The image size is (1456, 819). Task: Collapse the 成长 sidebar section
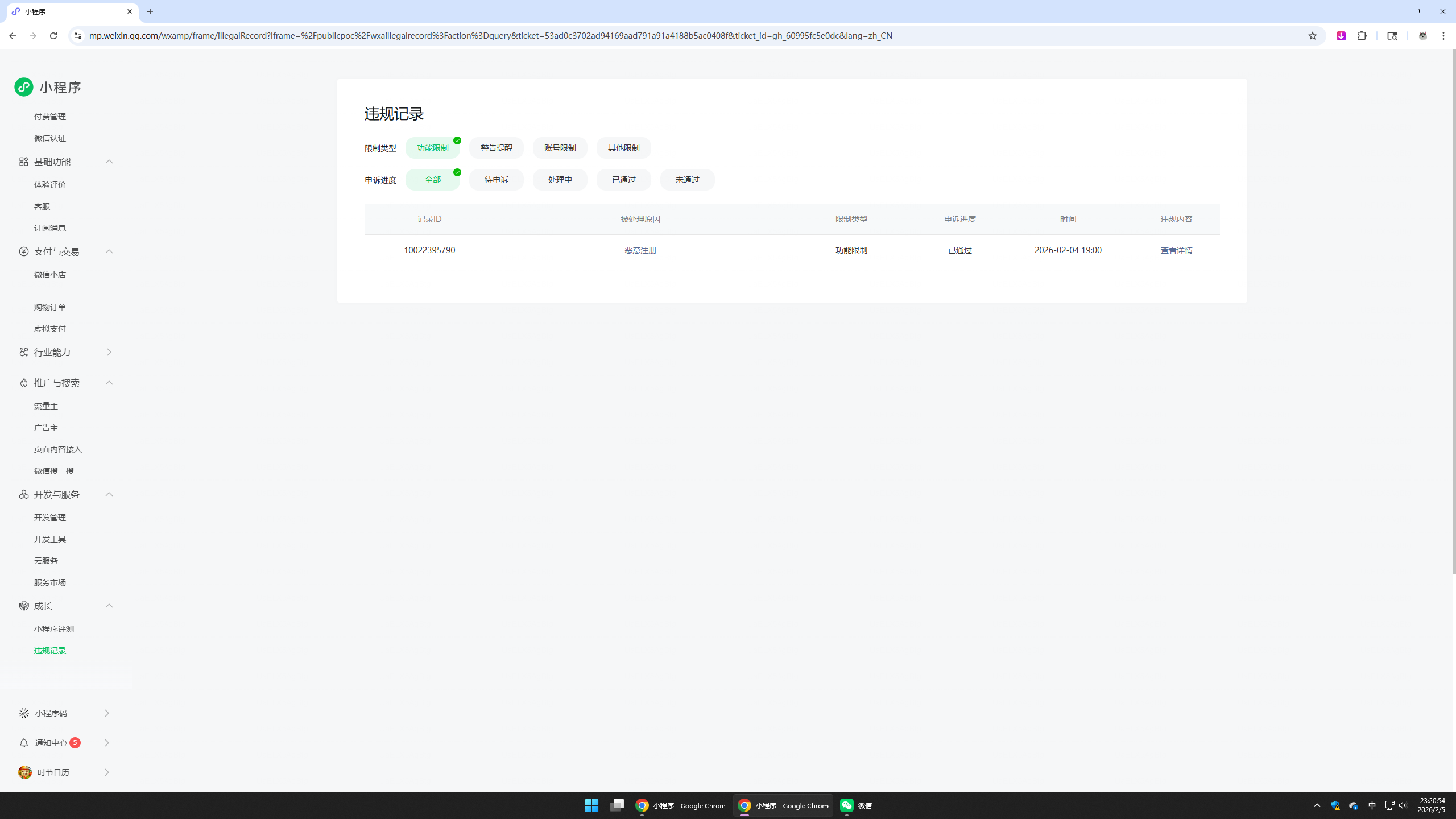109,606
